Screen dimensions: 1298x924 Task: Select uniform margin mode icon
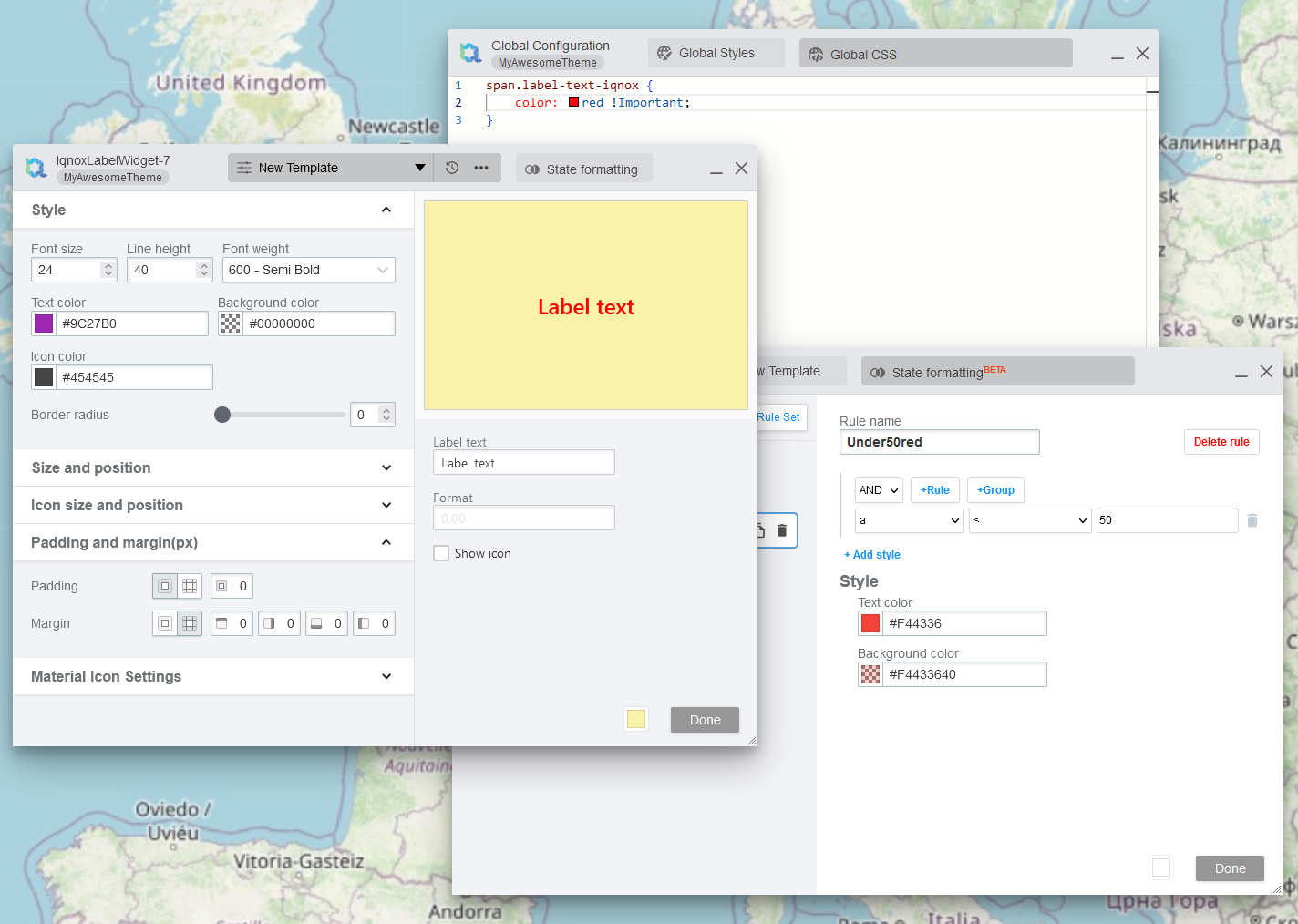(165, 623)
